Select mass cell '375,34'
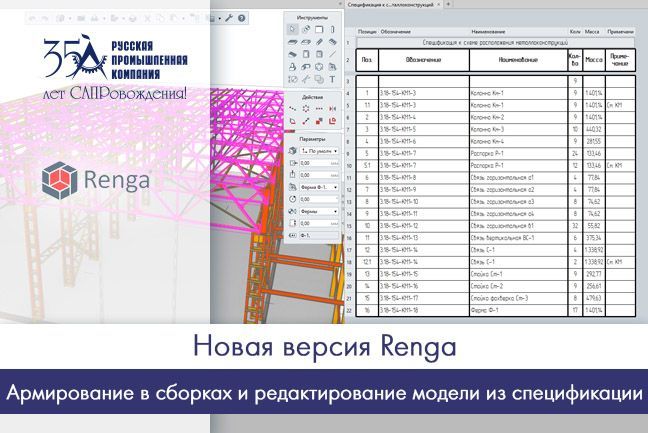 click(594, 238)
